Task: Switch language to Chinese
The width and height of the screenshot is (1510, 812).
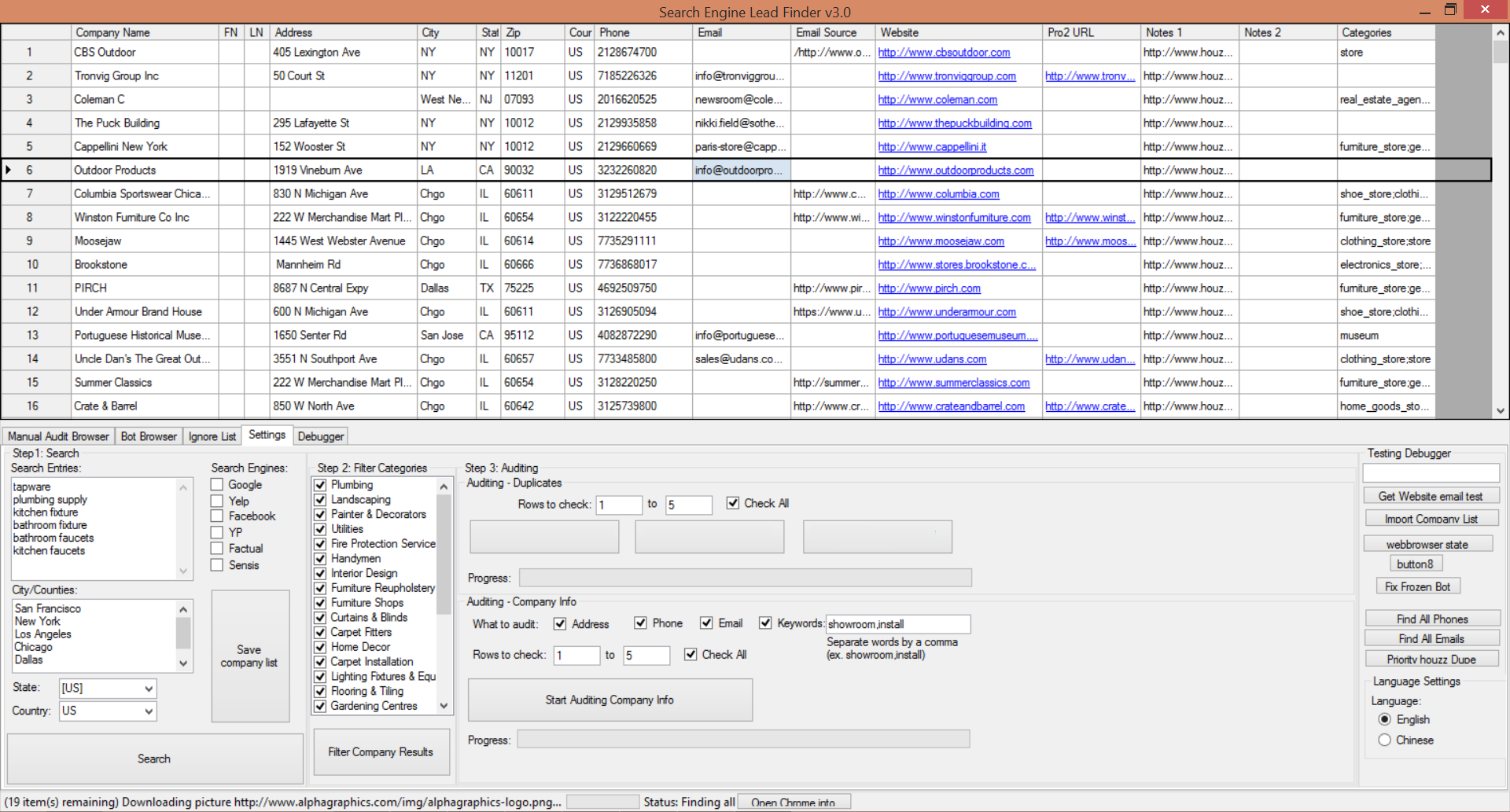Action: [x=1385, y=740]
